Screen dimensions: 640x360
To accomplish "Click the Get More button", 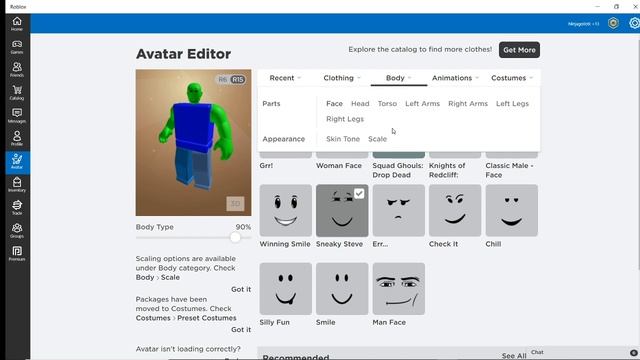I will pyautogui.click(x=519, y=50).
